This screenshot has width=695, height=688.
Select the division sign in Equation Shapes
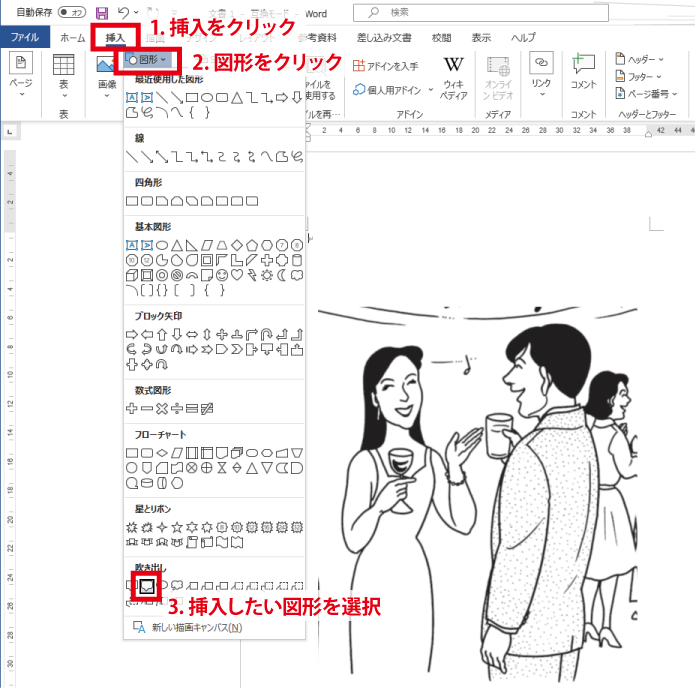click(x=177, y=408)
